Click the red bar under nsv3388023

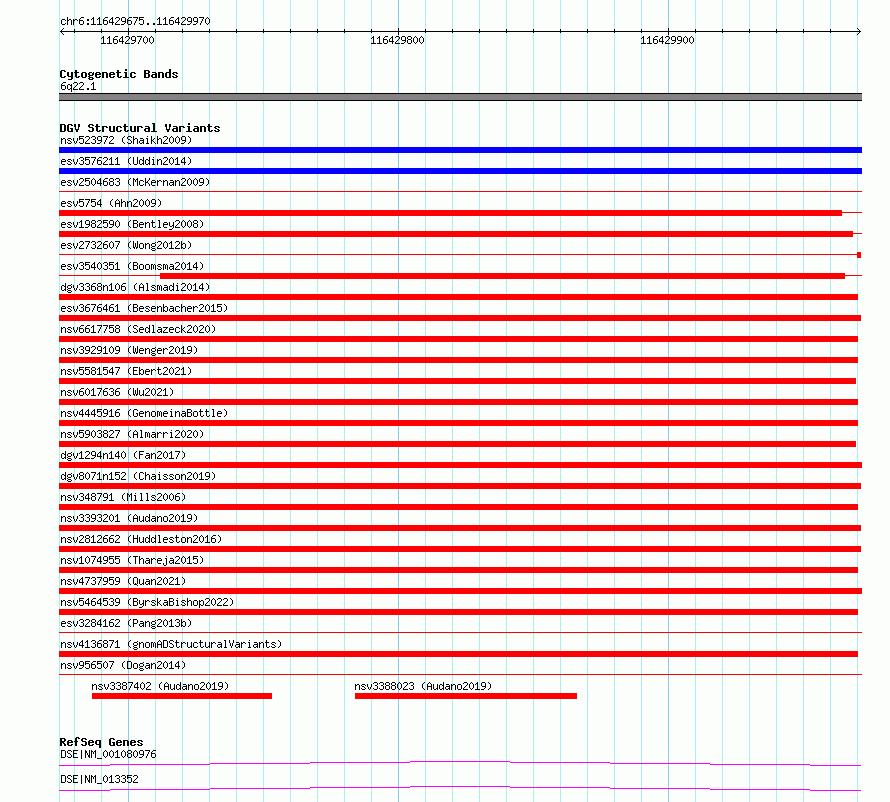(465, 696)
